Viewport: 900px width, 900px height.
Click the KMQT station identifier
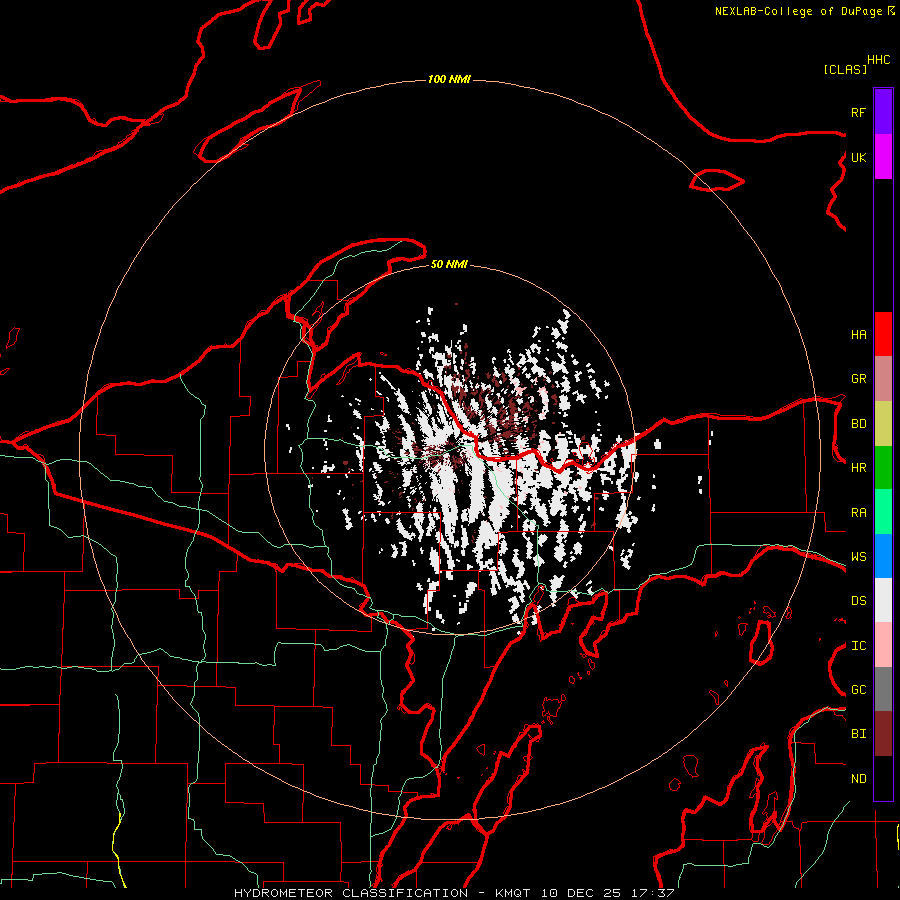pyautogui.click(x=513, y=893)
